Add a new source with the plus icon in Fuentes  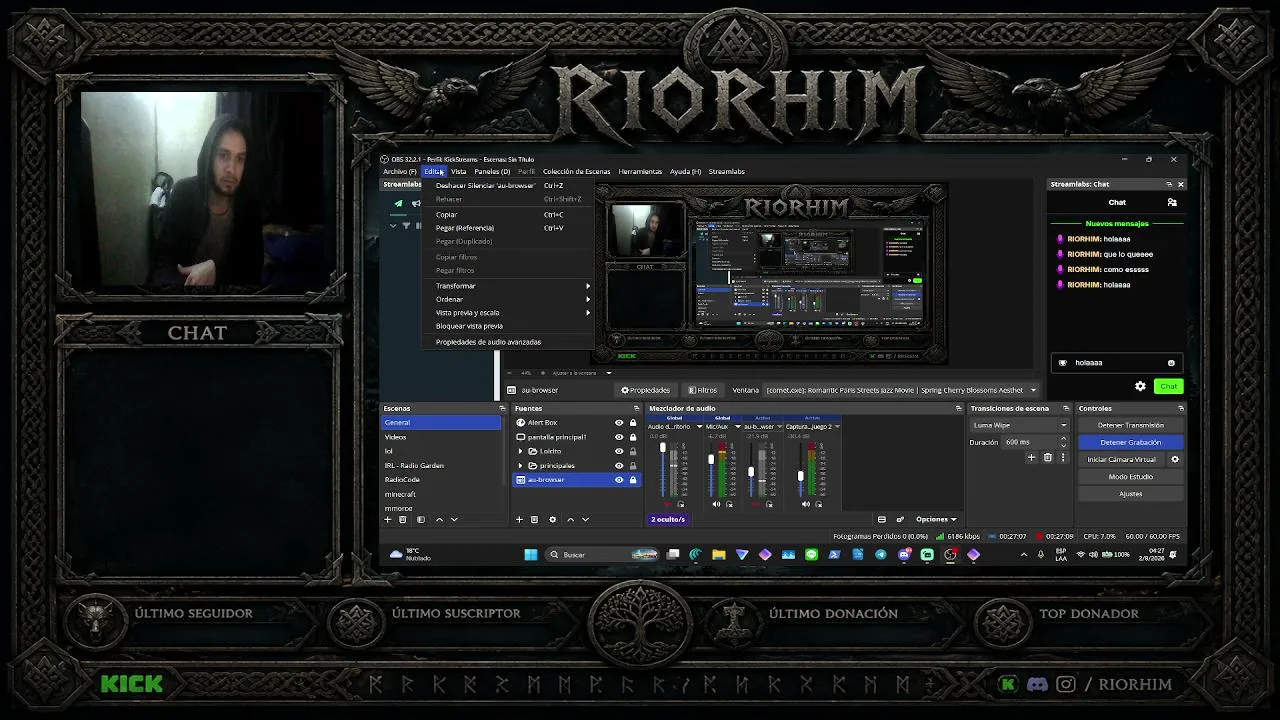pyautogui.click(x=519, y=520)
